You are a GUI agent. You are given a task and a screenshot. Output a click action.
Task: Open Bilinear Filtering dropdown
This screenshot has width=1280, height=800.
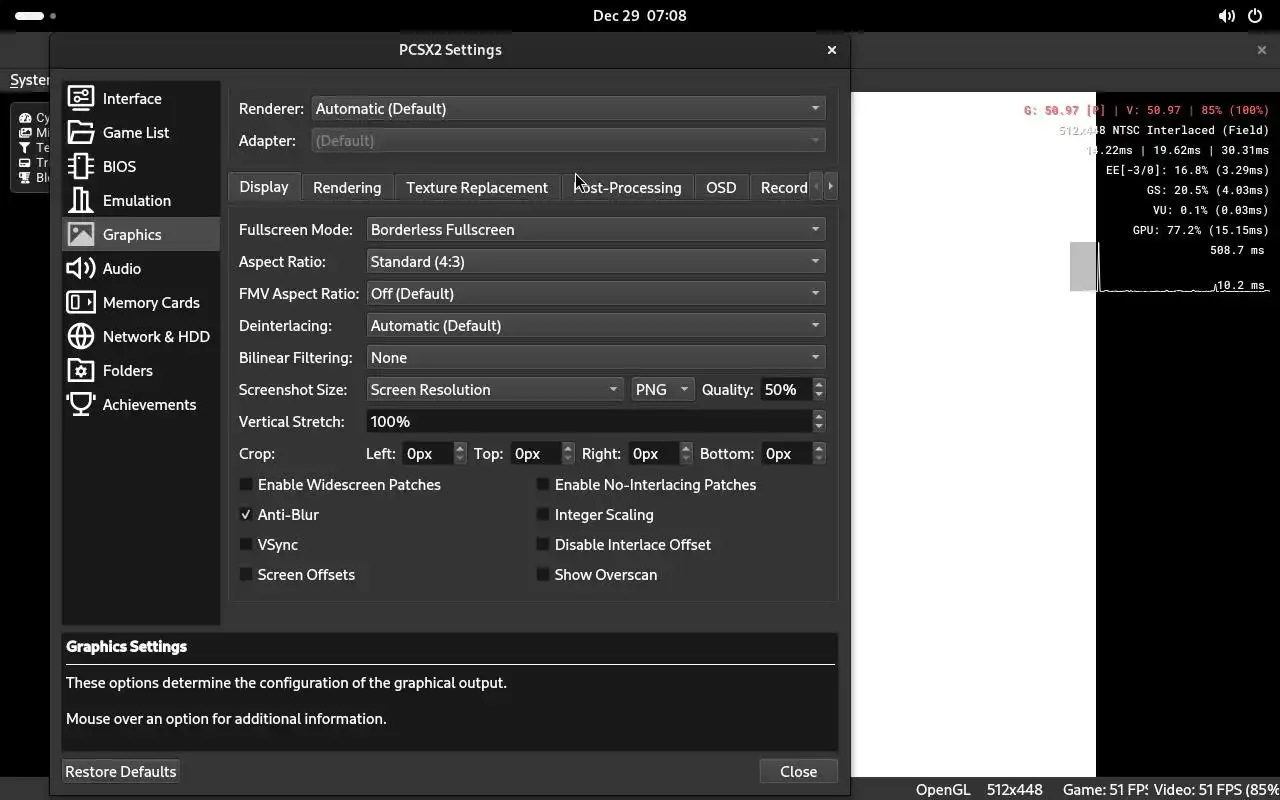click(x=596, y=357)
